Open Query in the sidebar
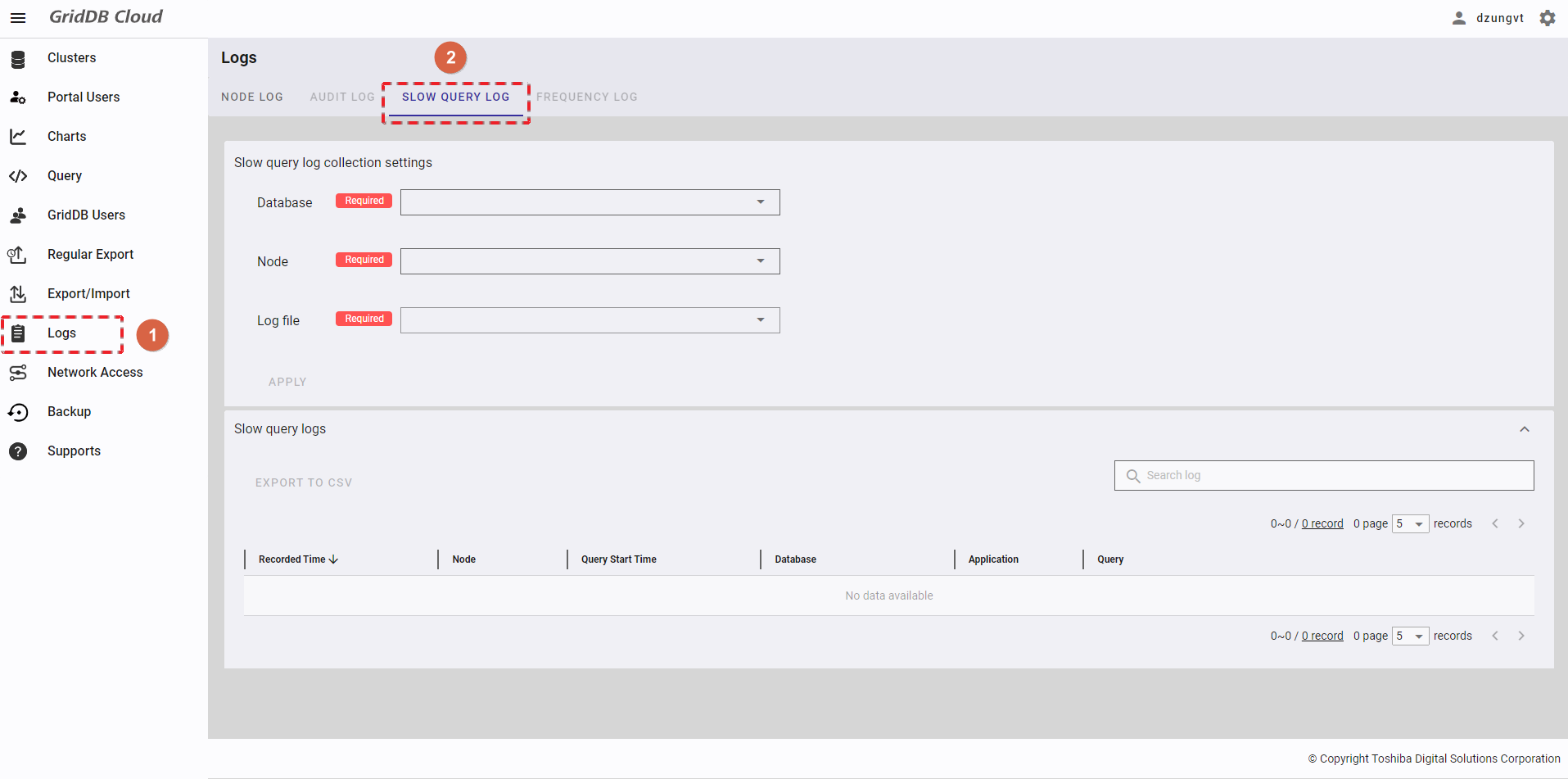1568x779 pixels. point(65,175)
